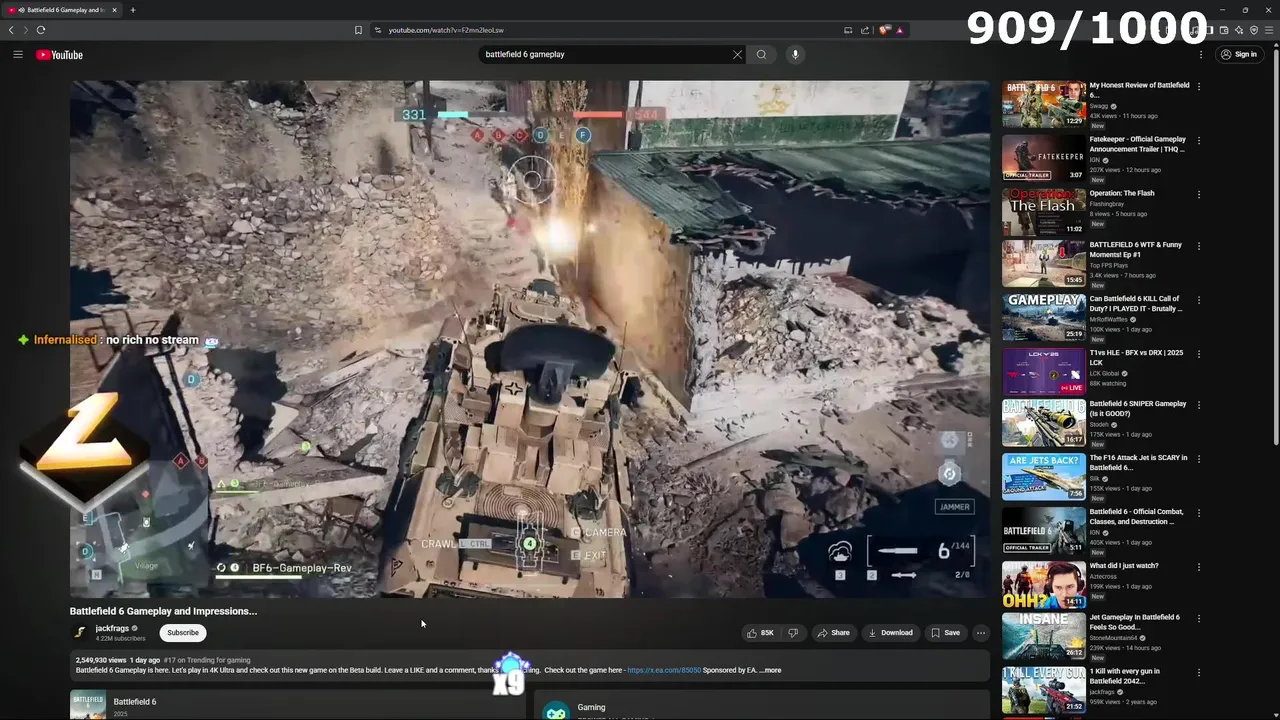Open options for Operation: The Flash
This screenshot has height=720, width=1280.
1199,194
